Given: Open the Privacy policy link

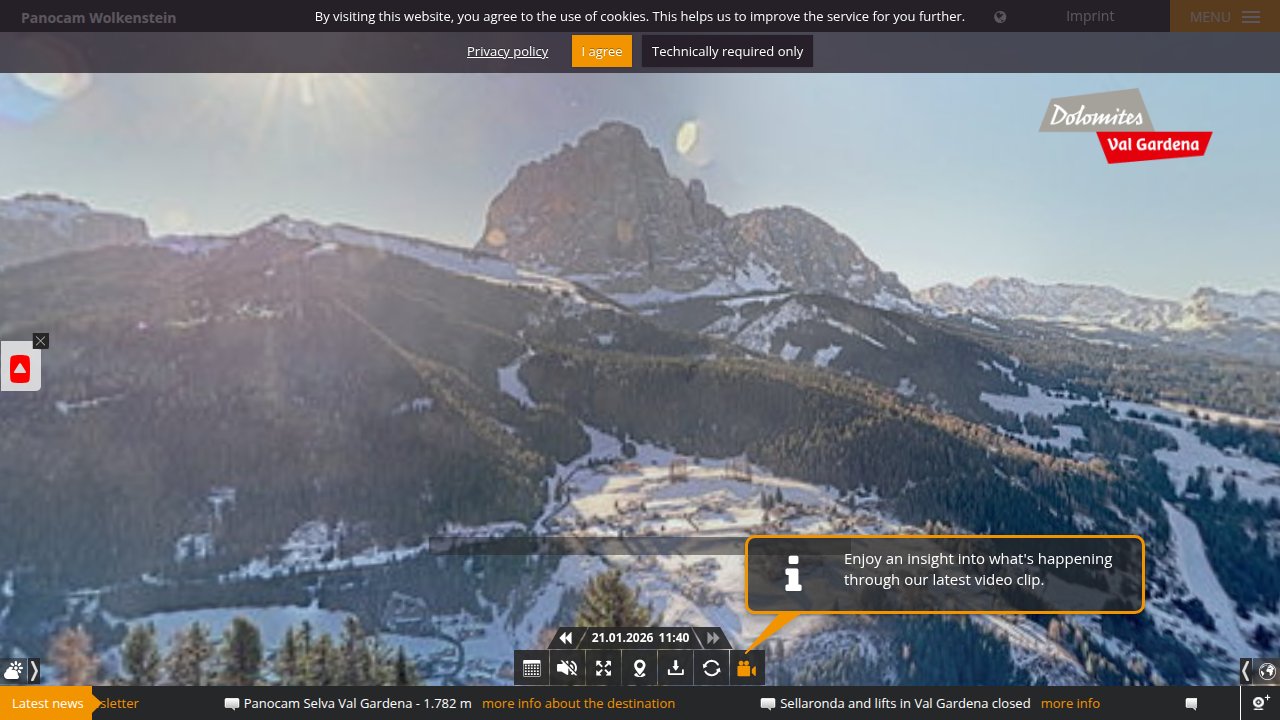Looking at the screenshot, I should coord(507,51).
